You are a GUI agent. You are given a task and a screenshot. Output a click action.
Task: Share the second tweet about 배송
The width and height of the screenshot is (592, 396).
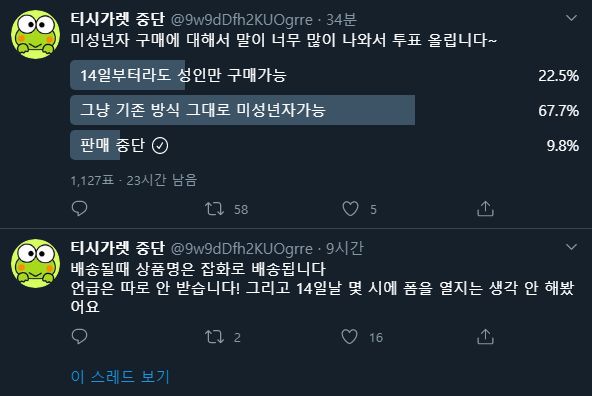[x=485, y=336]
